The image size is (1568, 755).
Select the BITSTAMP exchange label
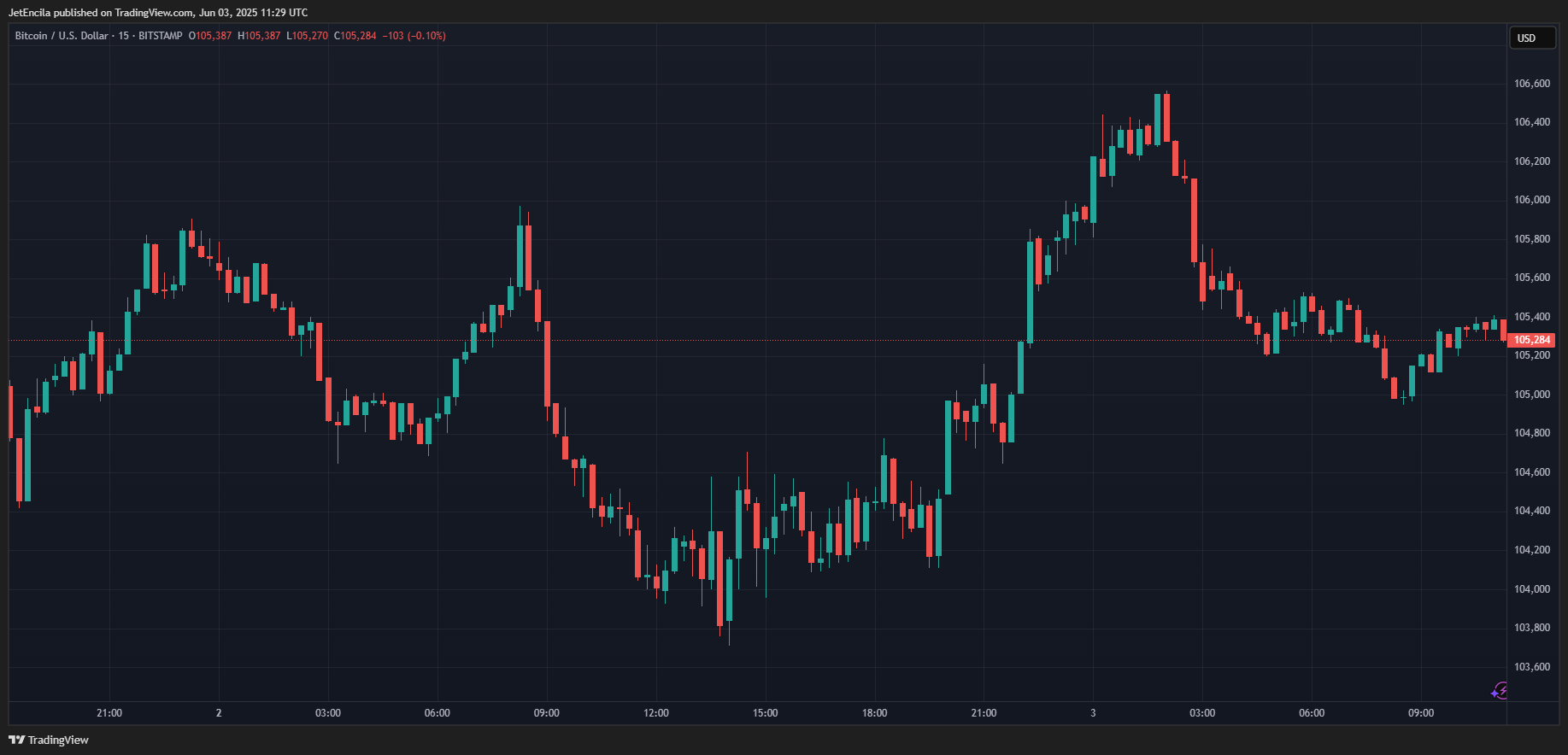click(161, 36)
